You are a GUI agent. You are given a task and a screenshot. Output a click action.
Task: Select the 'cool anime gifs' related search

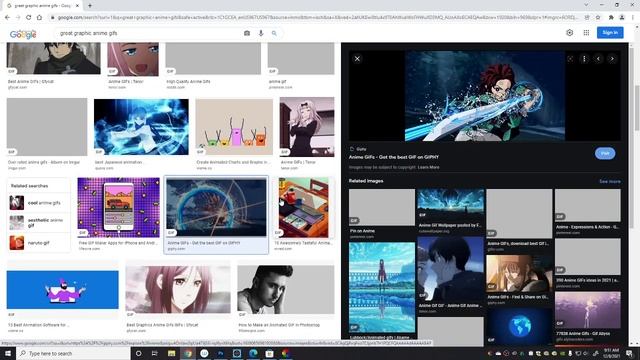tap(39, 203)
